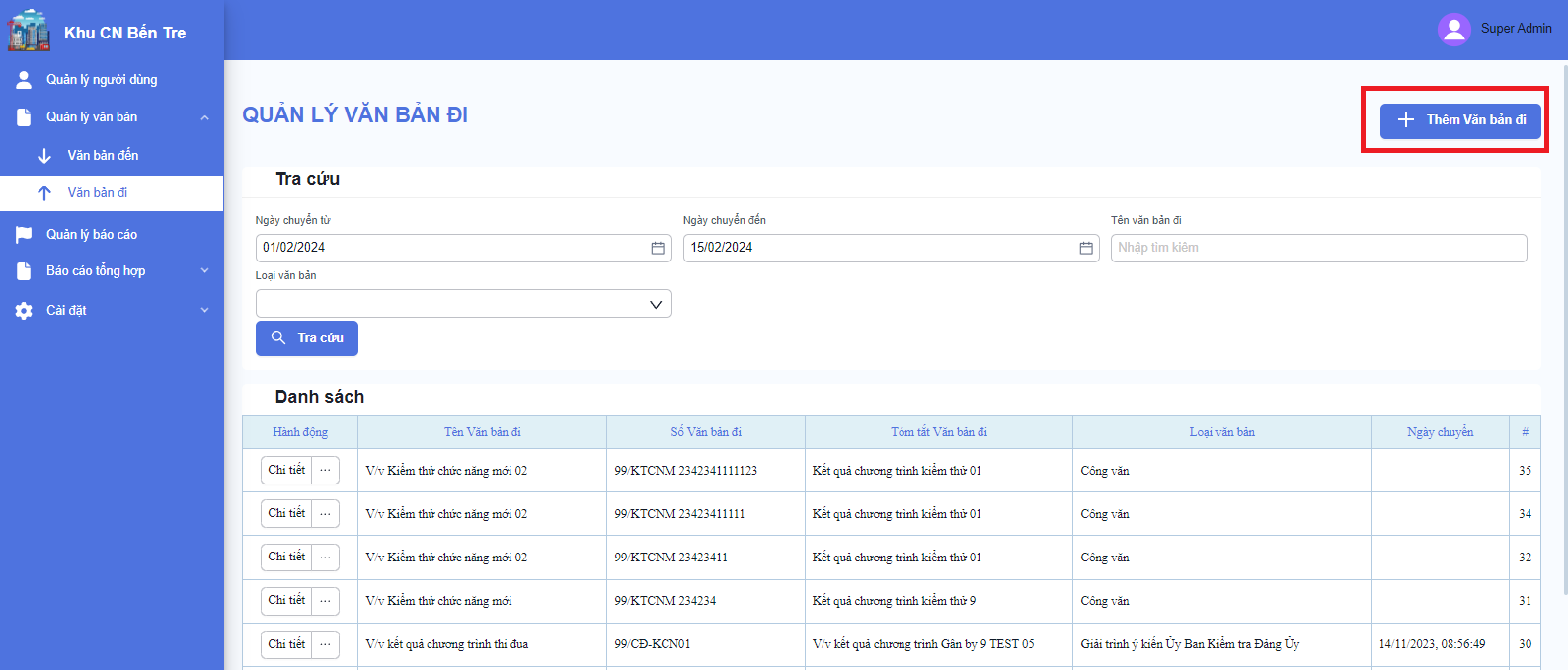Image resolution: width=1568 pixels, height=670 pixels.
Task: Click the page vertical scrollbar
Action: pos(1564,330)
